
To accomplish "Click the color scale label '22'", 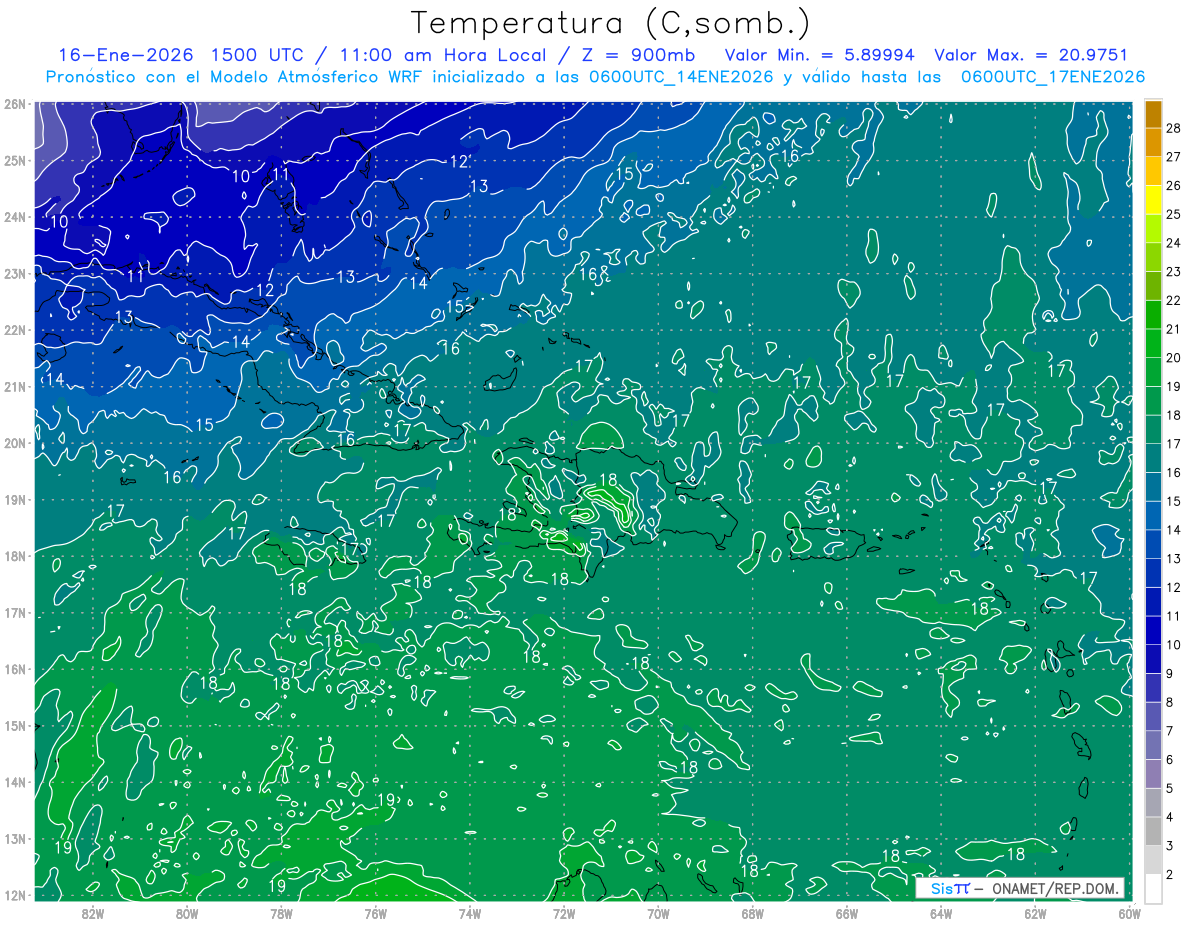I will point(1173,300).
